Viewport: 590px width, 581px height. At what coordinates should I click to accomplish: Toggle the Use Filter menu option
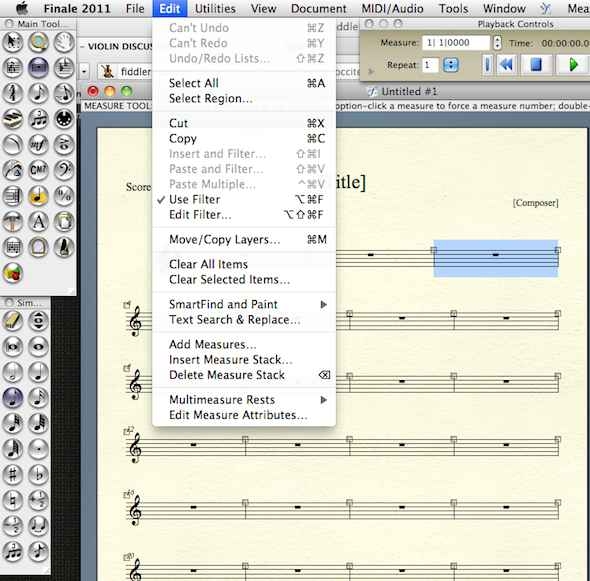[244, 199]
